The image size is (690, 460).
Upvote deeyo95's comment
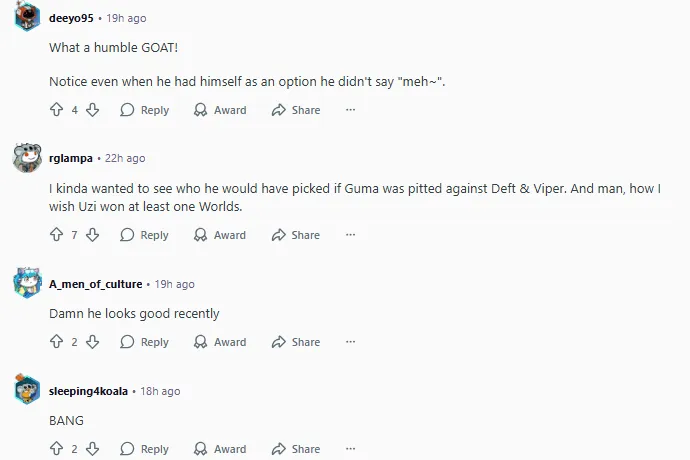[x=56, y=110]
